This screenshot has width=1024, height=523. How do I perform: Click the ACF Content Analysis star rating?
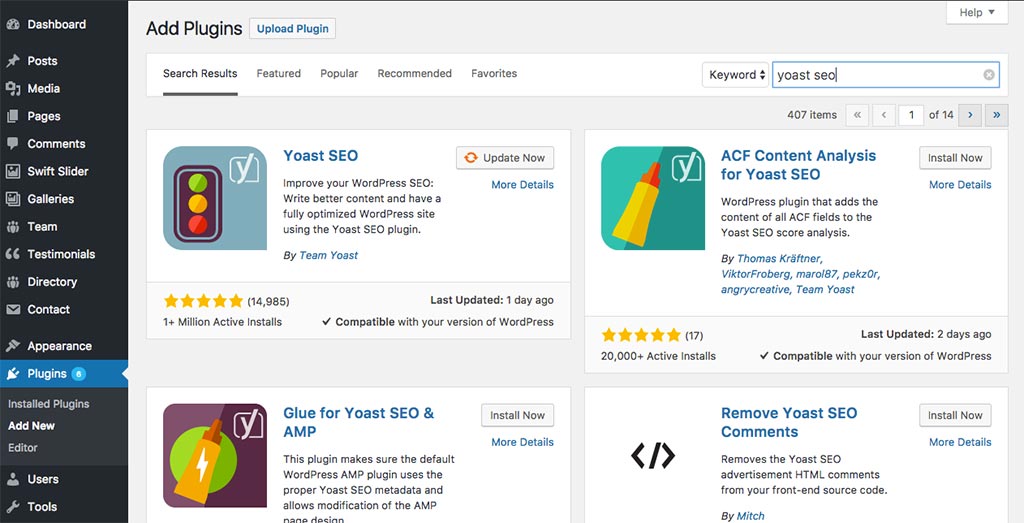(x=641, y=336)
